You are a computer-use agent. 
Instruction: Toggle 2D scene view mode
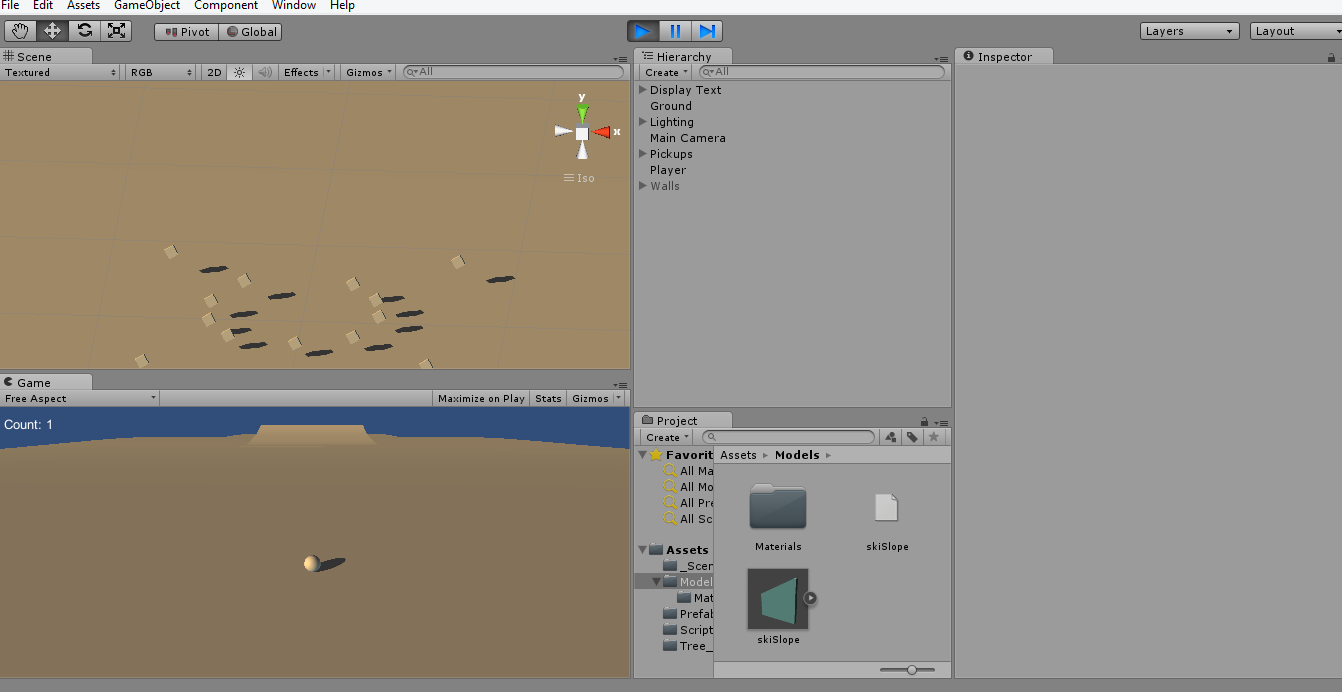[214, 72]
